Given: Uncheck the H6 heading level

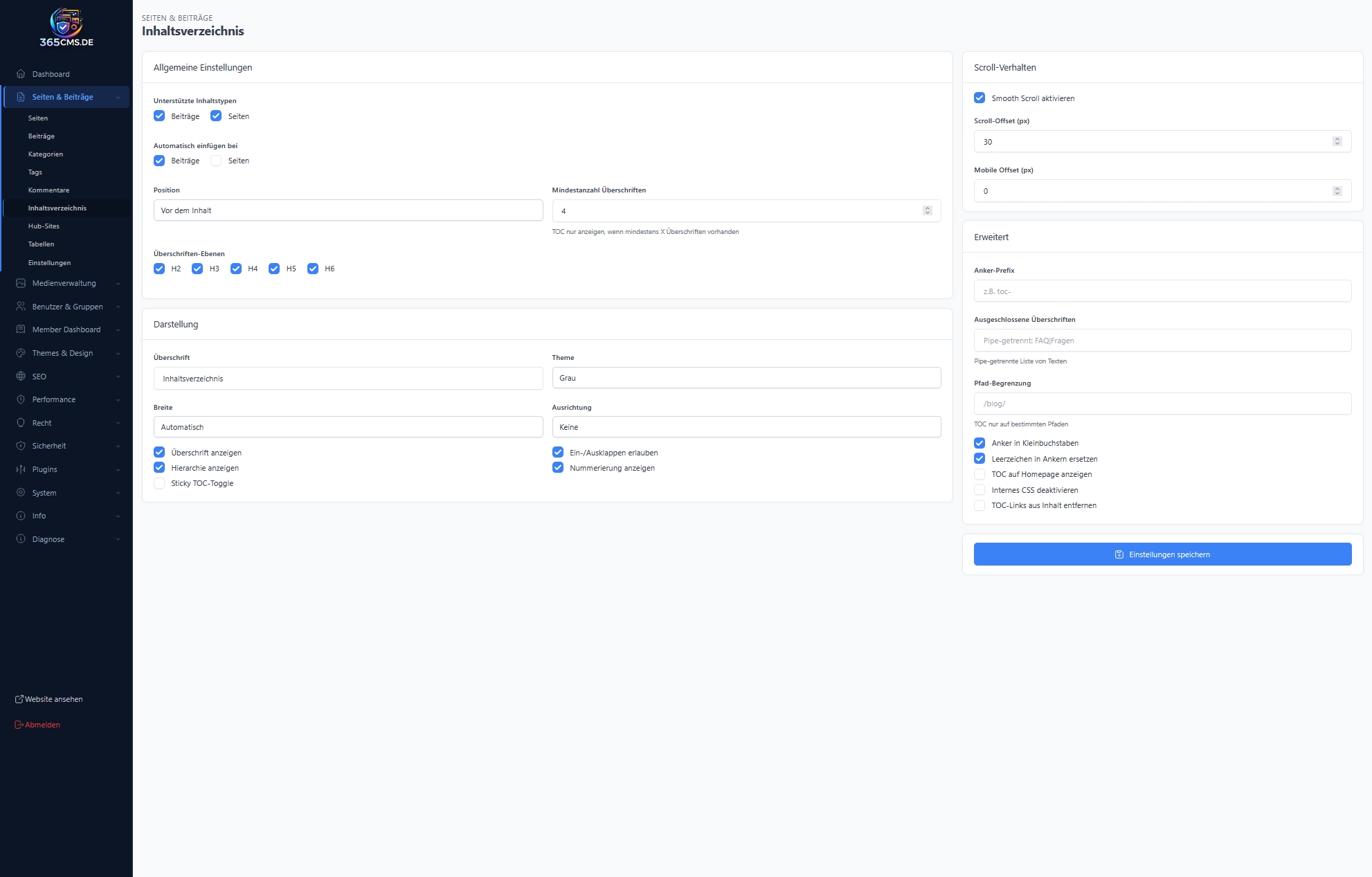Looking at the screenshot, I should click(x=313, y=269).
